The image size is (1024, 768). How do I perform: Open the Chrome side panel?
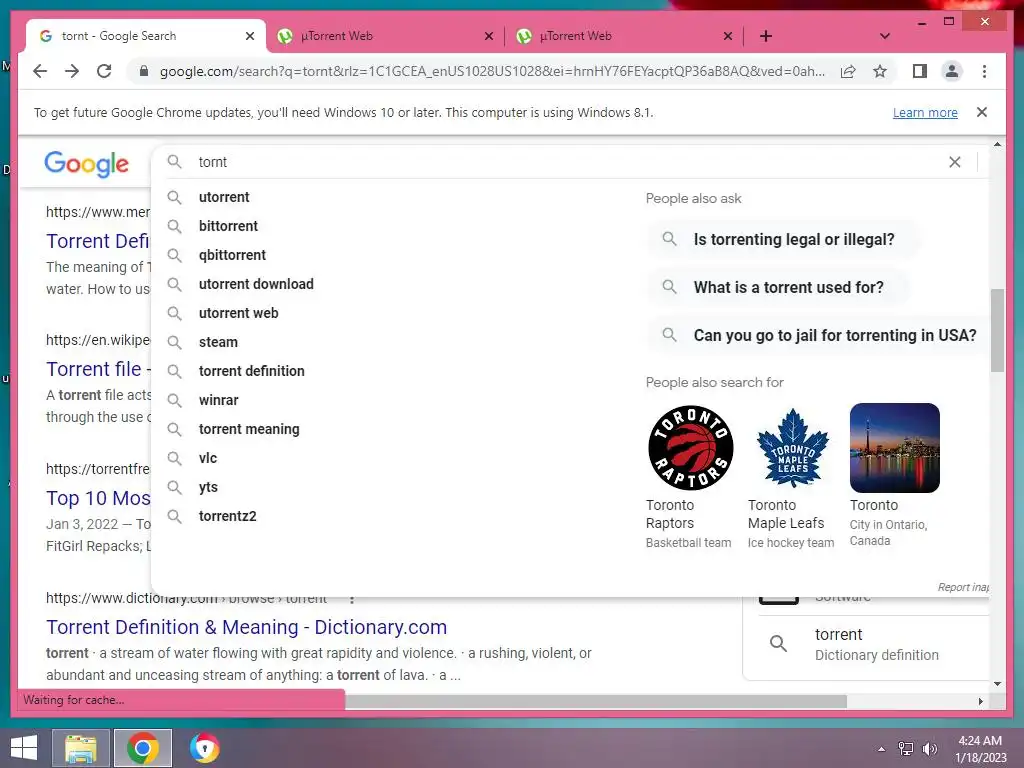tap(920, 71)
